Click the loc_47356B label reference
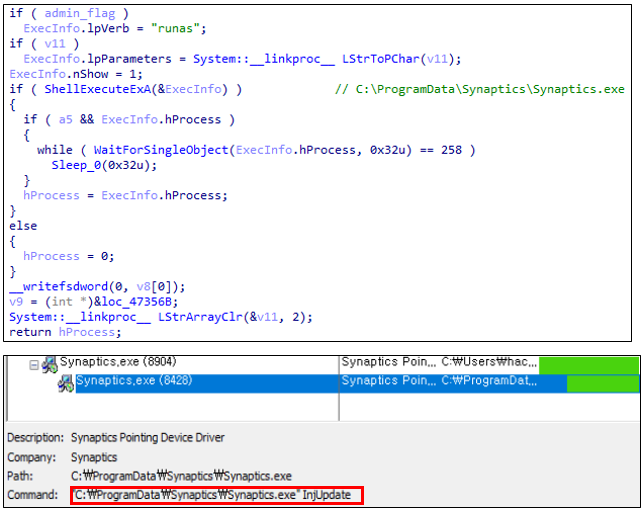This screenshot has height=512, width=644. pos(136,302)
